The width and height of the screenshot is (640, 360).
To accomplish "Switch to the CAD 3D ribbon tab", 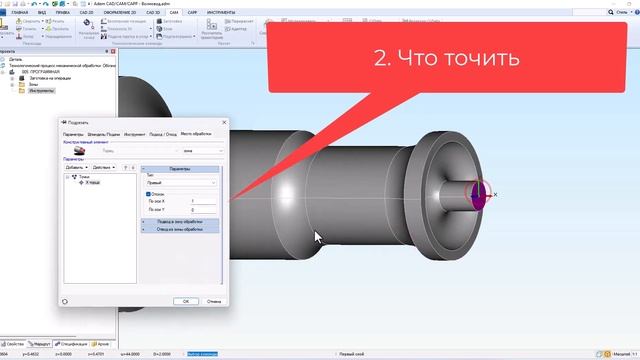I will coord(153,13).
